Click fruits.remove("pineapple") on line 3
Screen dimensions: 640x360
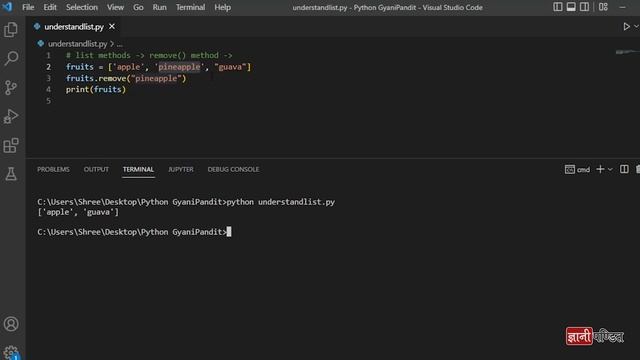click(126, 78)
